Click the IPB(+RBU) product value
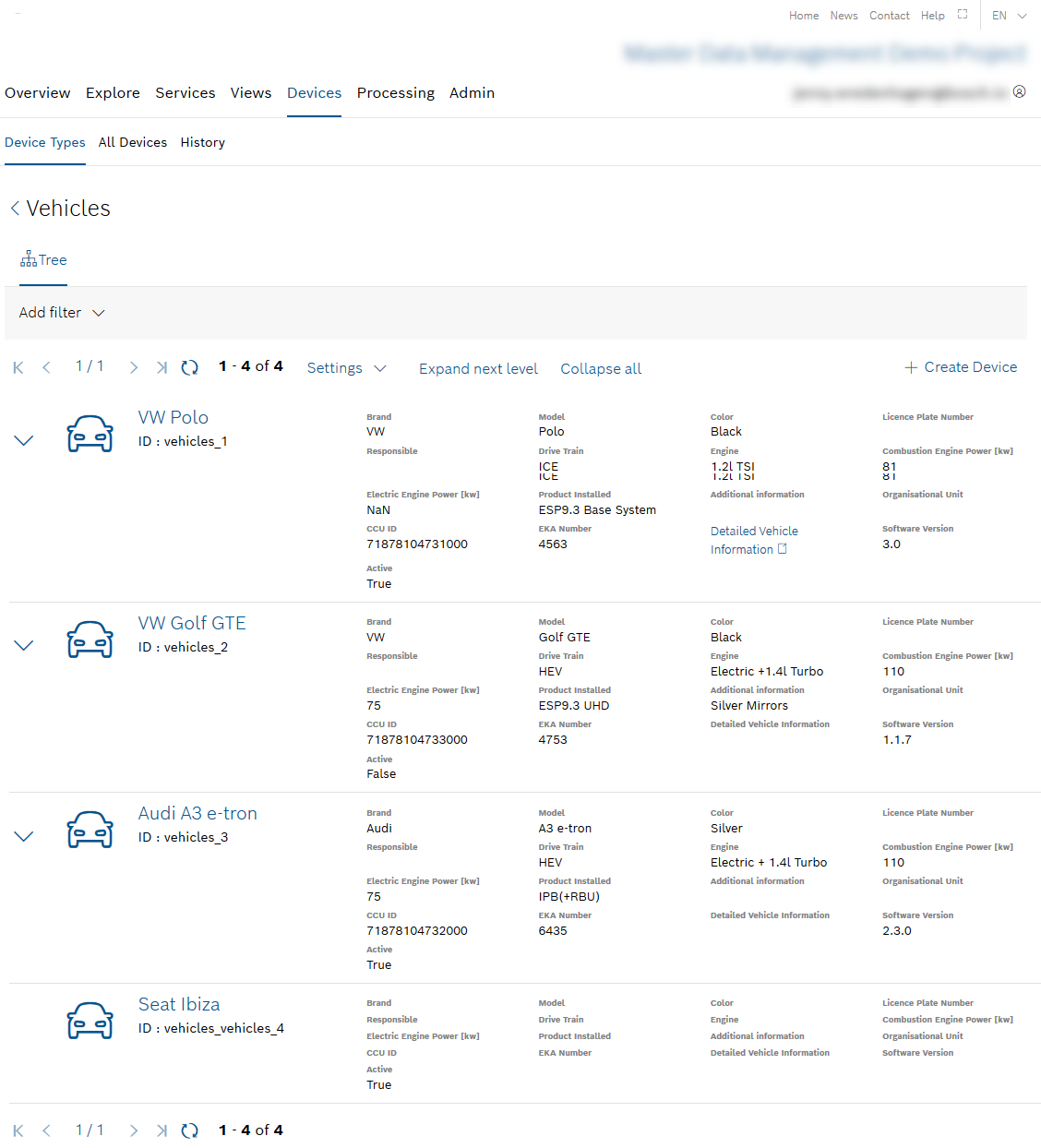 point(569,897)
